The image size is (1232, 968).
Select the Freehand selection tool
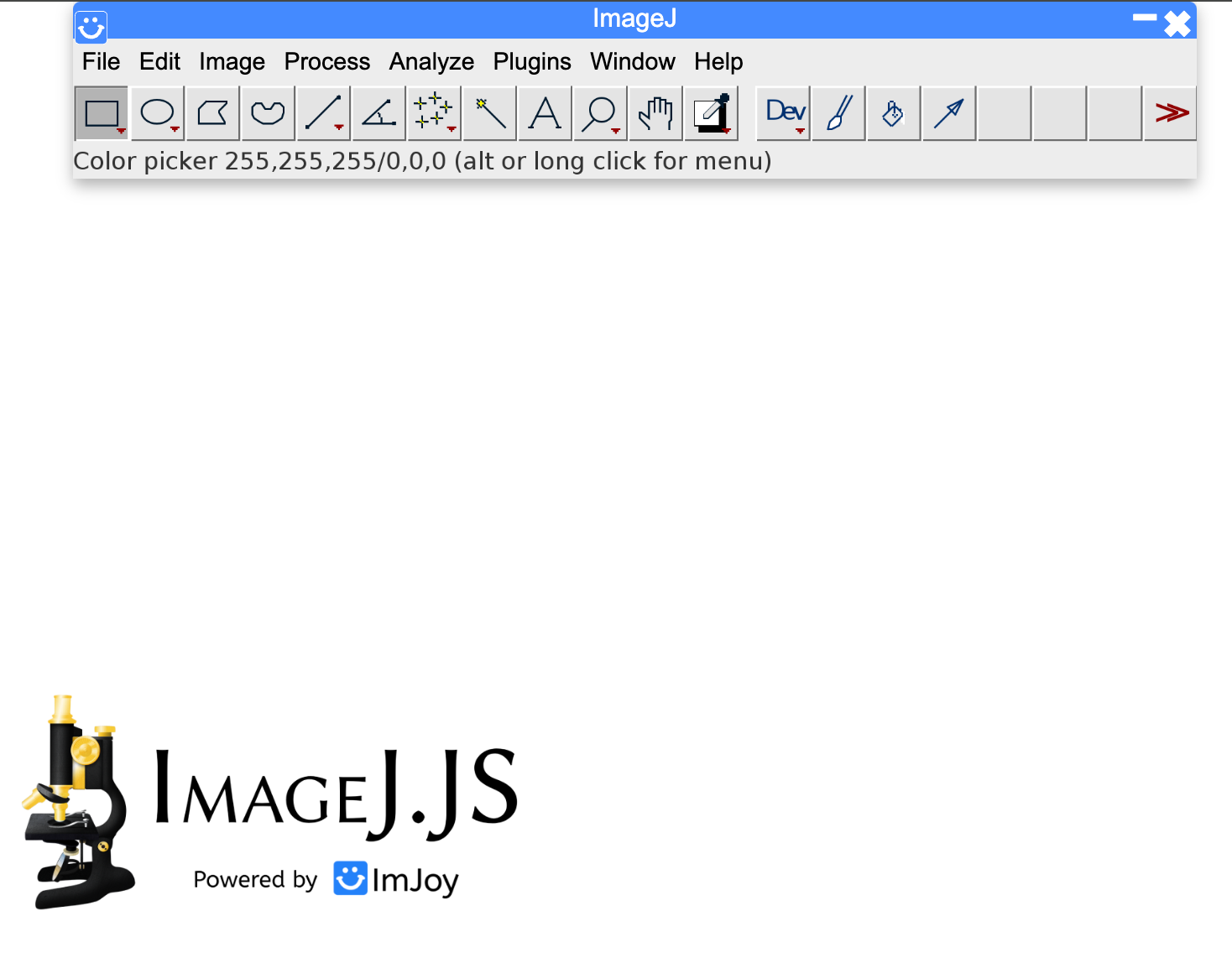click(x=268, y=113)
